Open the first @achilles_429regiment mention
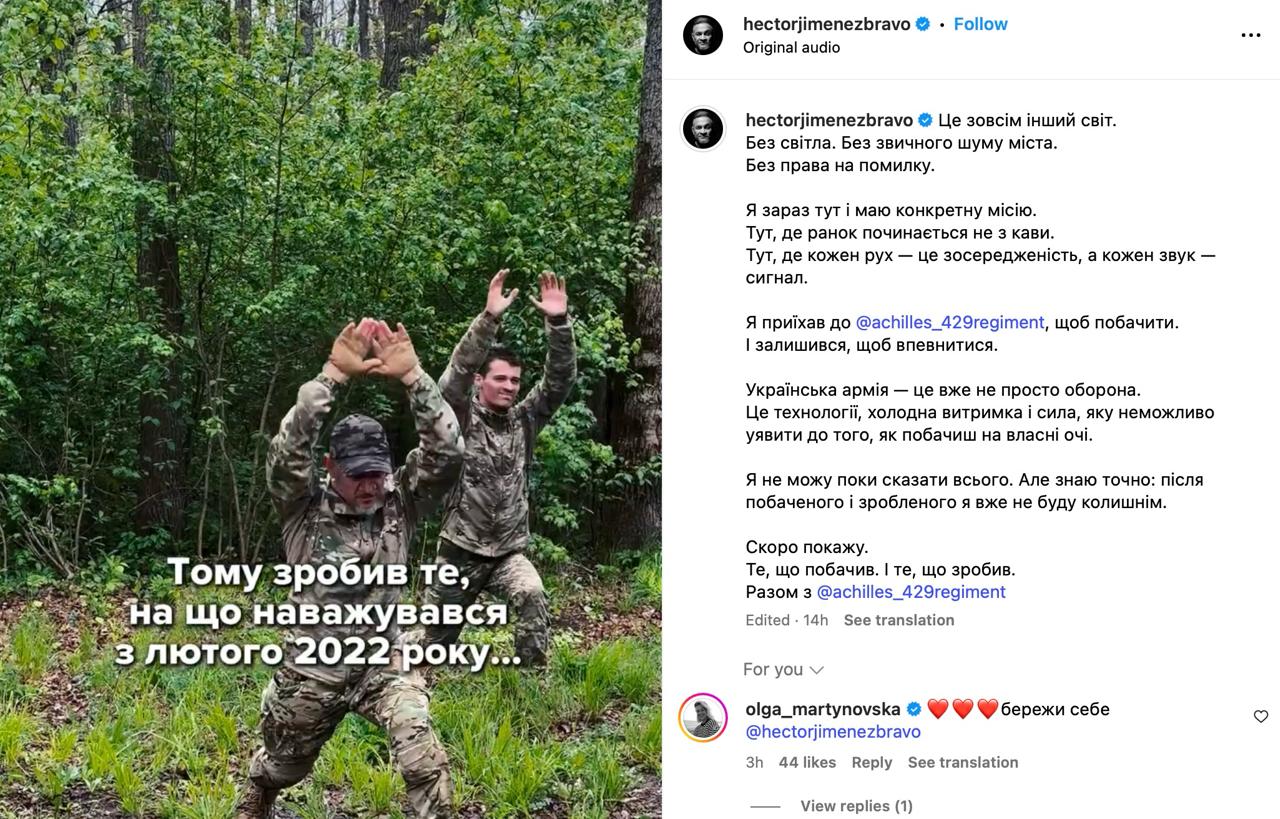This screenshot has width=1280, height=819. 950,322
